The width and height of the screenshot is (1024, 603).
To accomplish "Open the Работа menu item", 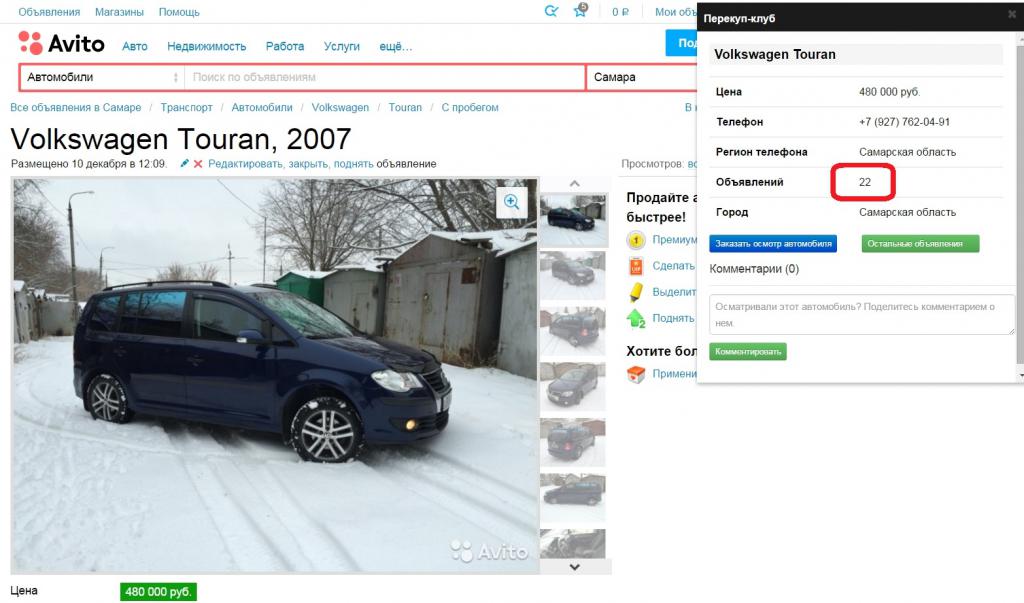I will pyautogui.click(x=285, y=46).
